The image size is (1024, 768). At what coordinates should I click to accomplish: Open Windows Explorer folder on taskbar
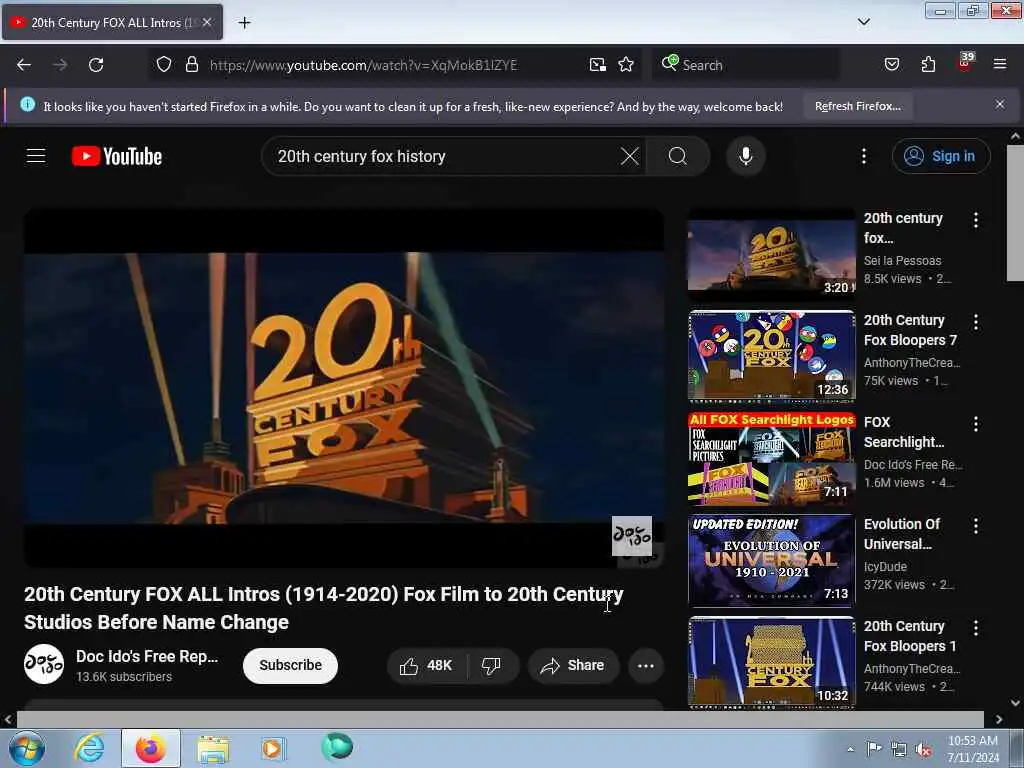pyautogui.click(x=213, y=748)
